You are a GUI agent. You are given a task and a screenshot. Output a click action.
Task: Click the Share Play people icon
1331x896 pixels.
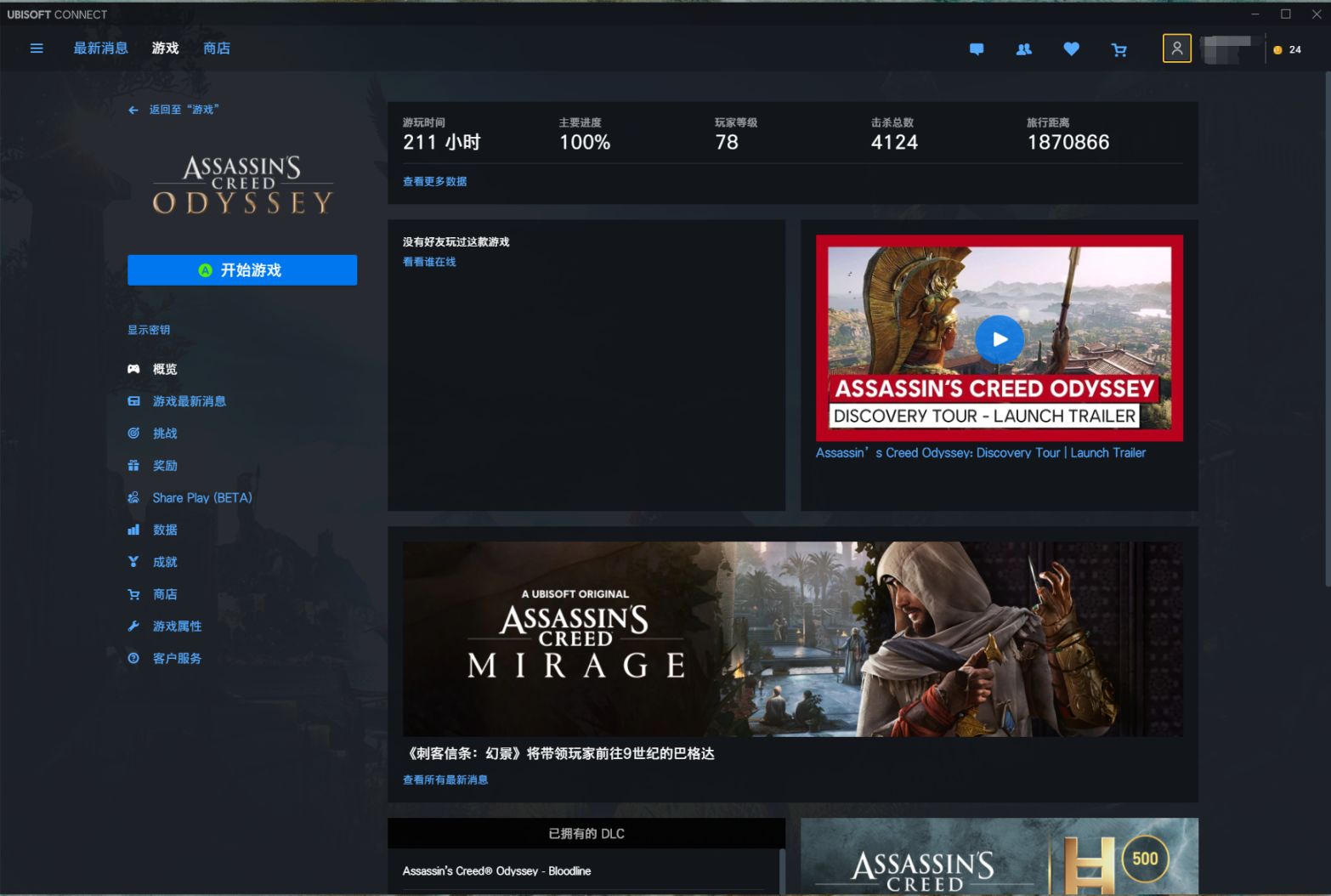coord(133,498)
